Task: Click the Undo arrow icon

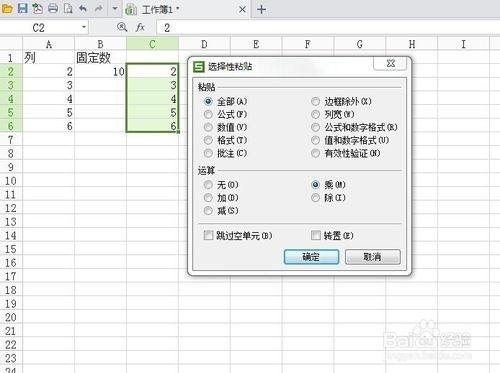Action: click(83, 8)
